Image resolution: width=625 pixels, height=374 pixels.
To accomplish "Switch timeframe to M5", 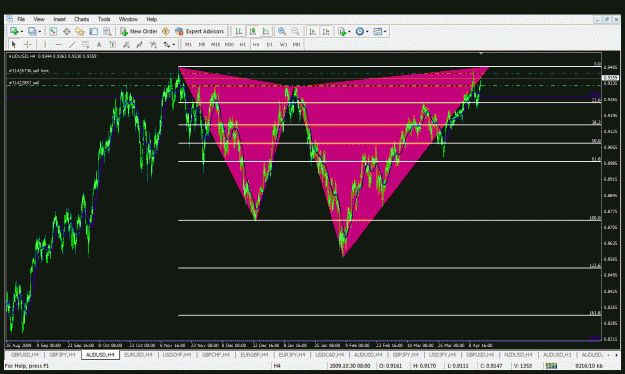I will pos(202,44).
